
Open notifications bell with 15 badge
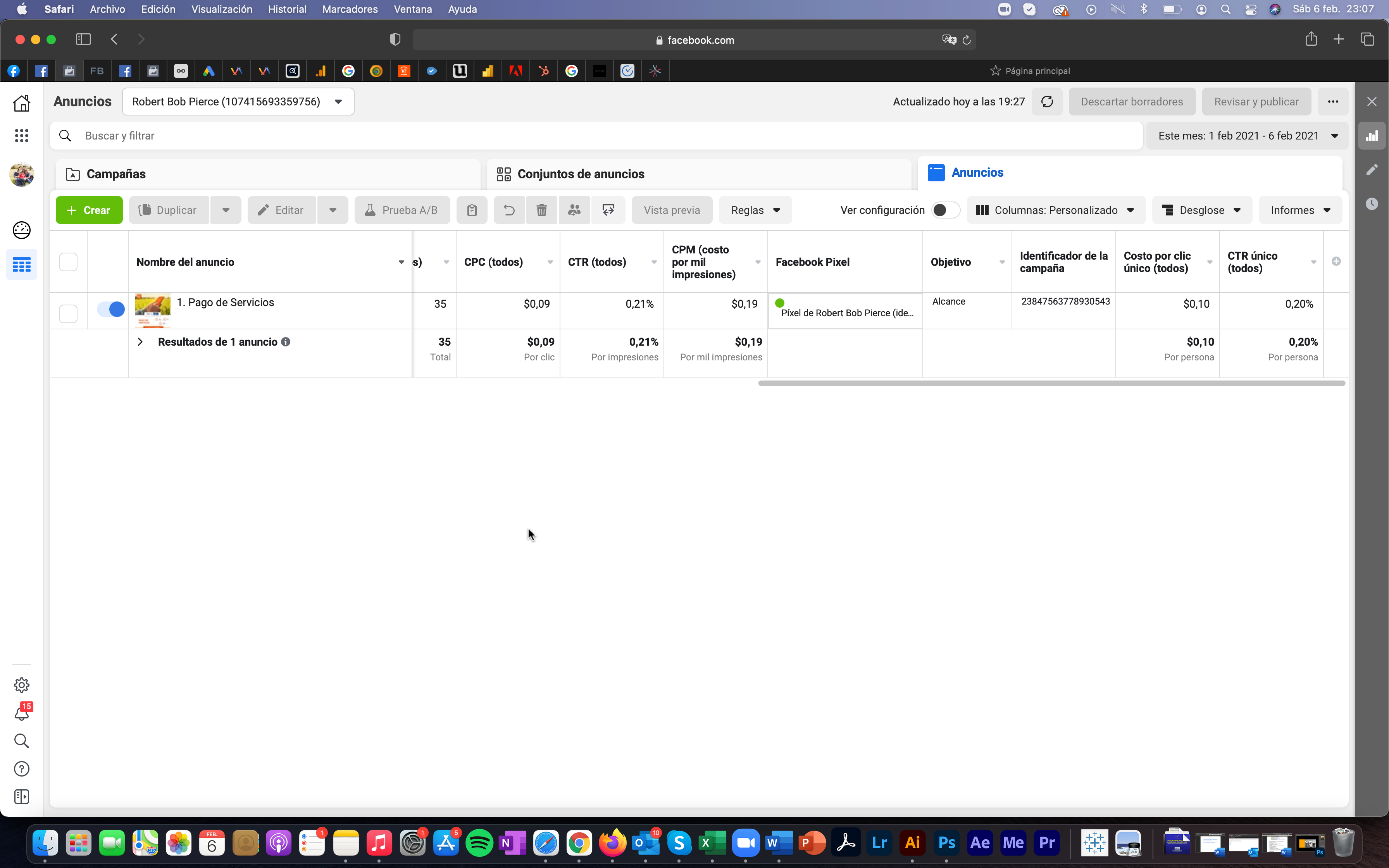[x=22, y=713]
